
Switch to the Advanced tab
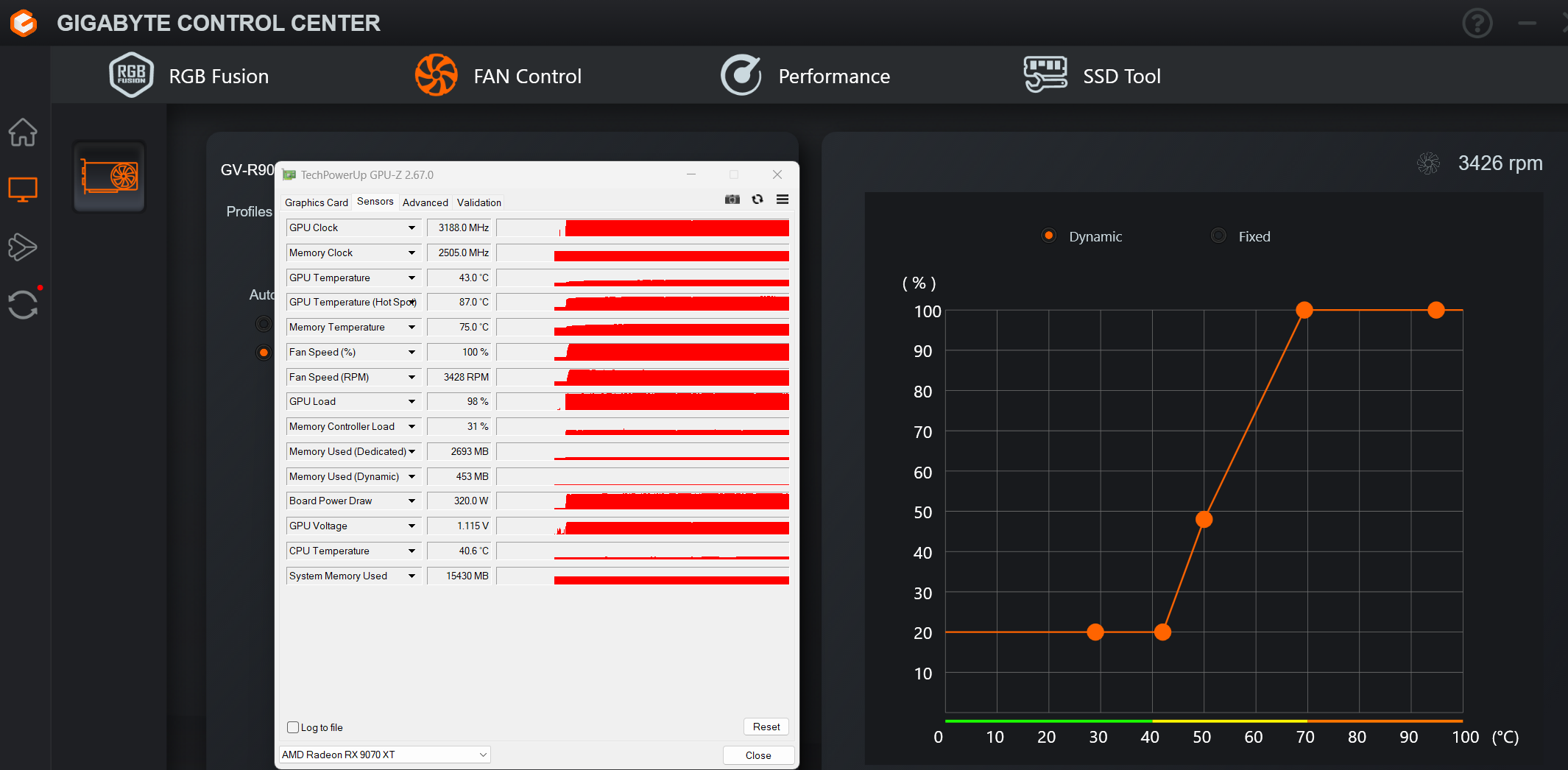click(425, 202)
